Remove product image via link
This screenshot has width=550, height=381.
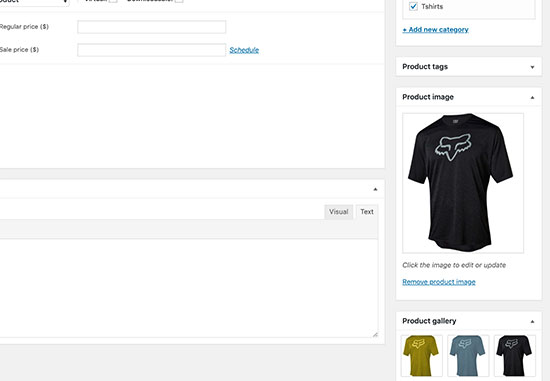pyautogui.click(x=439, y=282)
